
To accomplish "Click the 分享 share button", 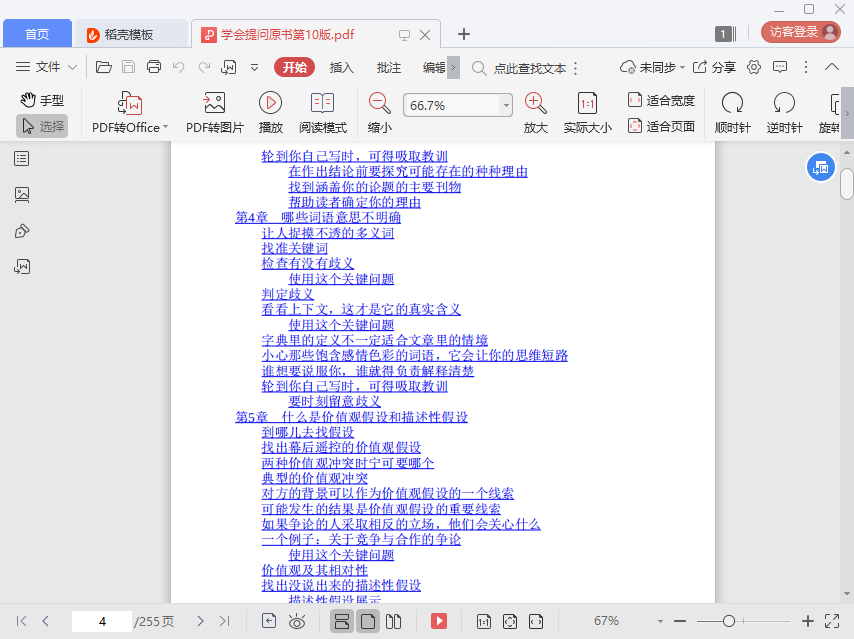I will pos(714,68).
